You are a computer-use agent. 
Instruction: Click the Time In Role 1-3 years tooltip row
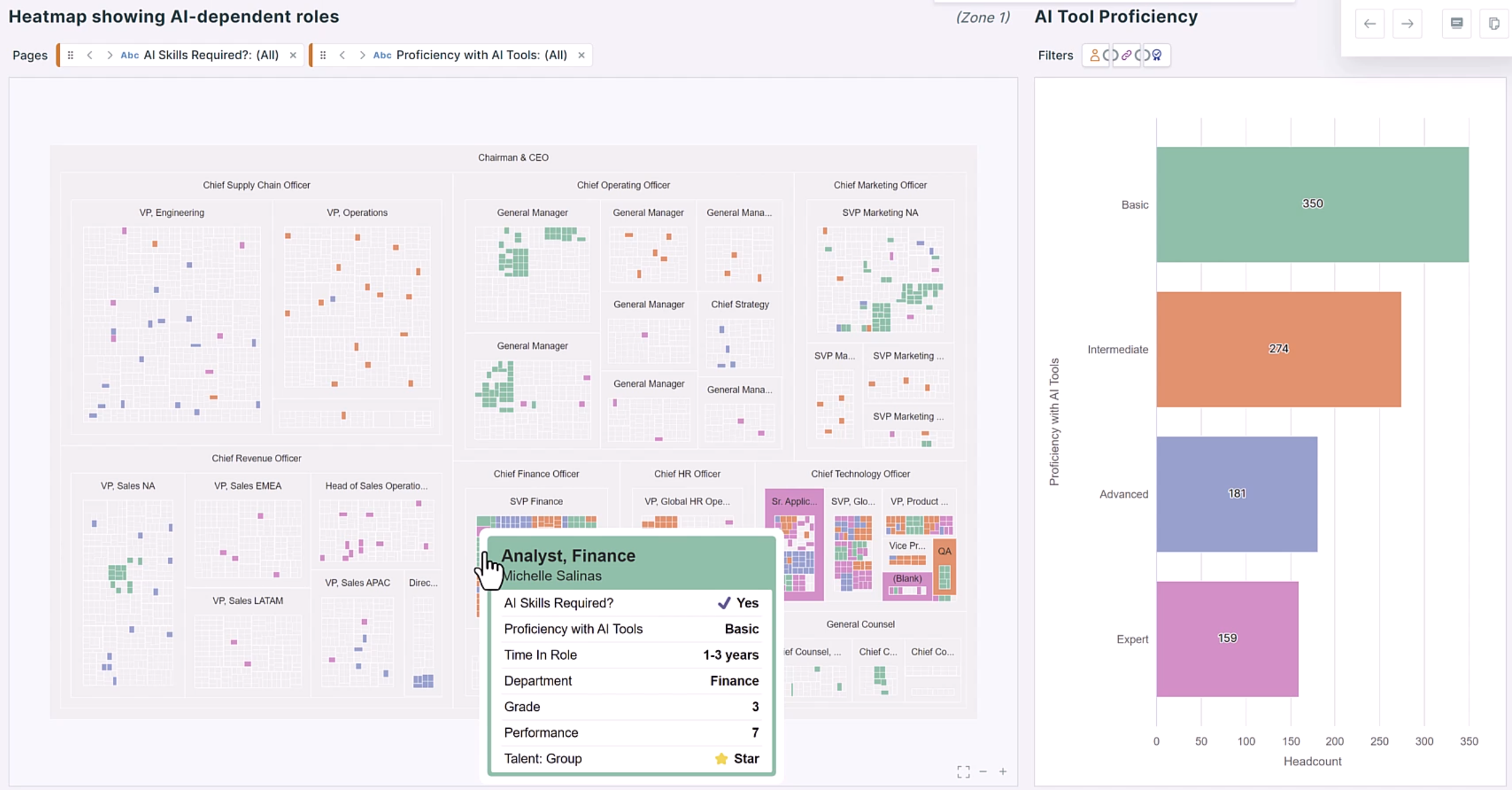pos(631,655)
